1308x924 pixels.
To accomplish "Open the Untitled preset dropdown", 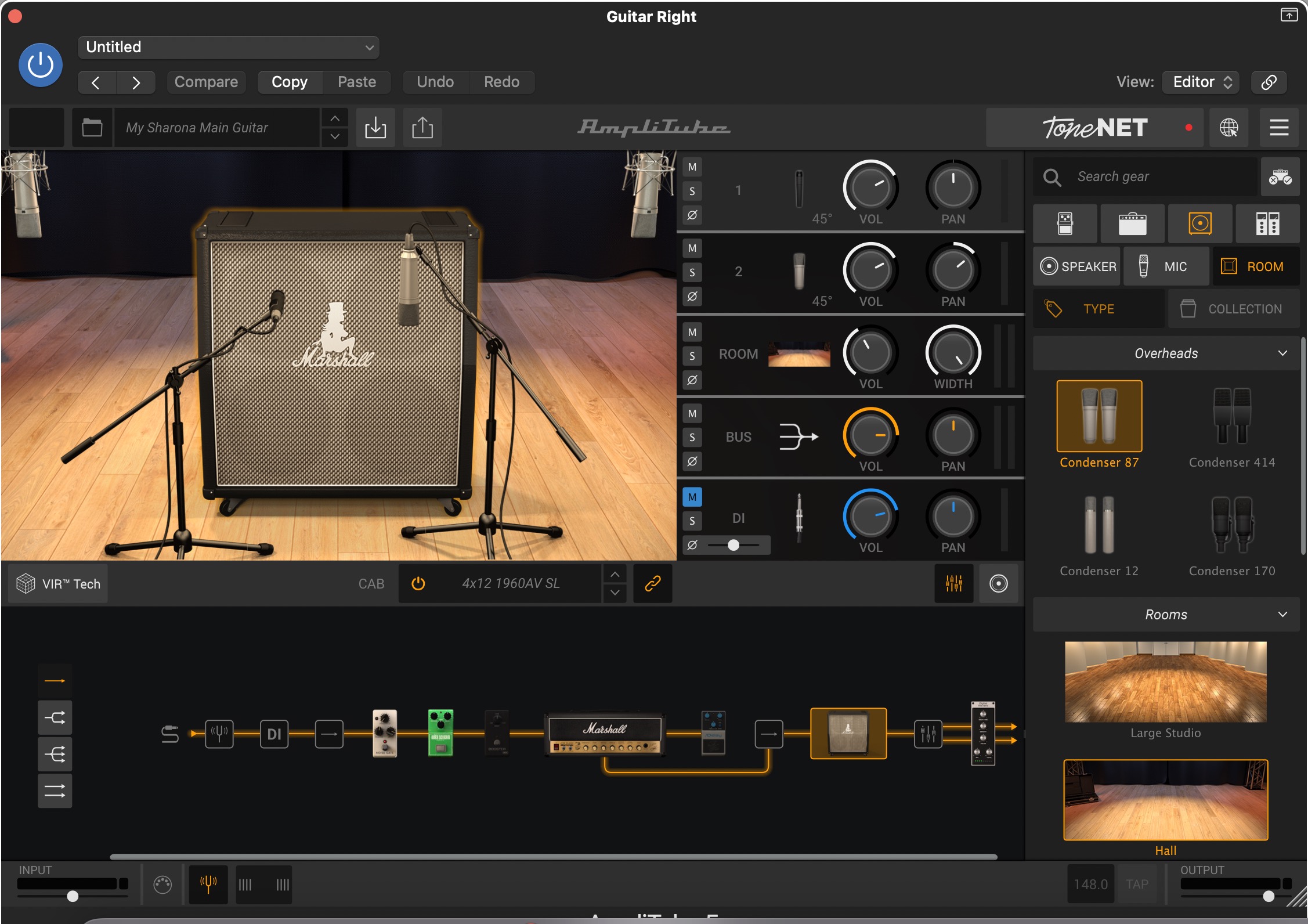I will pyautogui.click(x=228, y=47).
